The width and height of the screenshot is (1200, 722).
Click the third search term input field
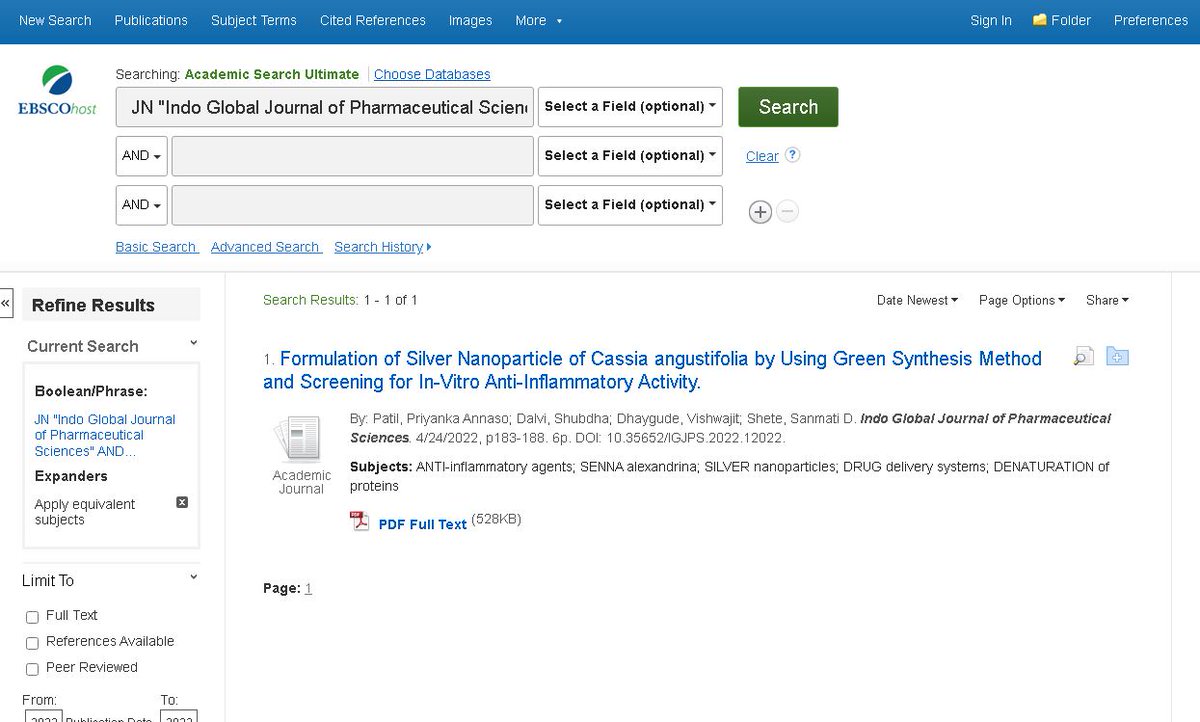352,205
